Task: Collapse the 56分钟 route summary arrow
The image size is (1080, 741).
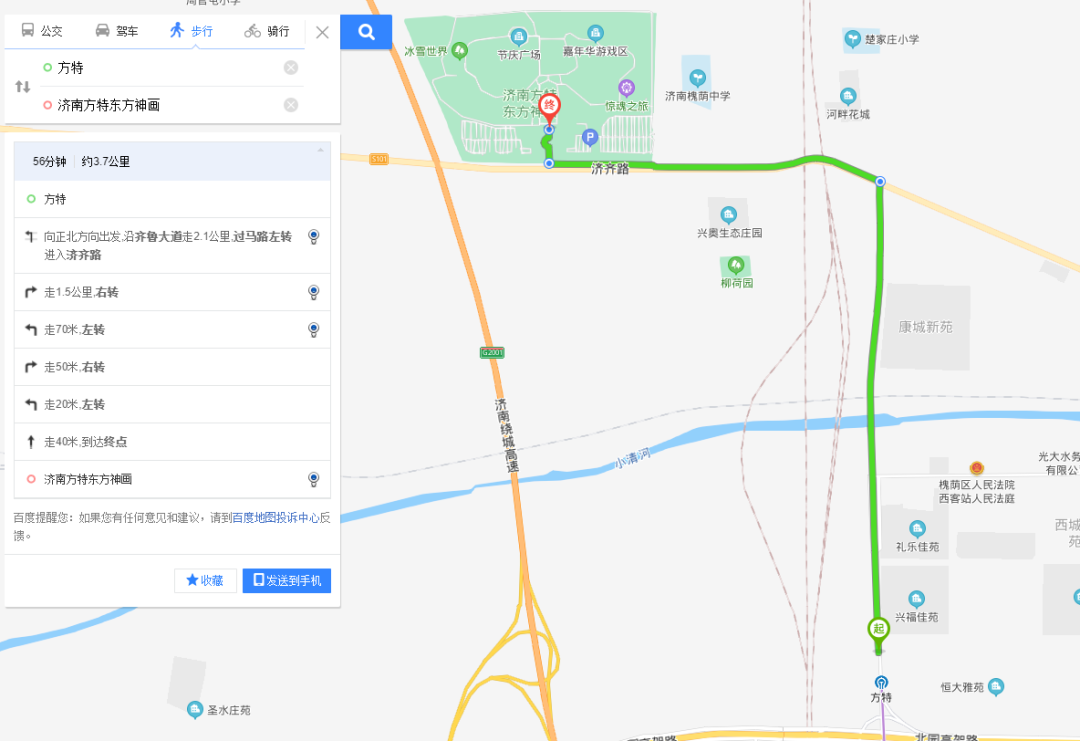Action: point(320,150)
